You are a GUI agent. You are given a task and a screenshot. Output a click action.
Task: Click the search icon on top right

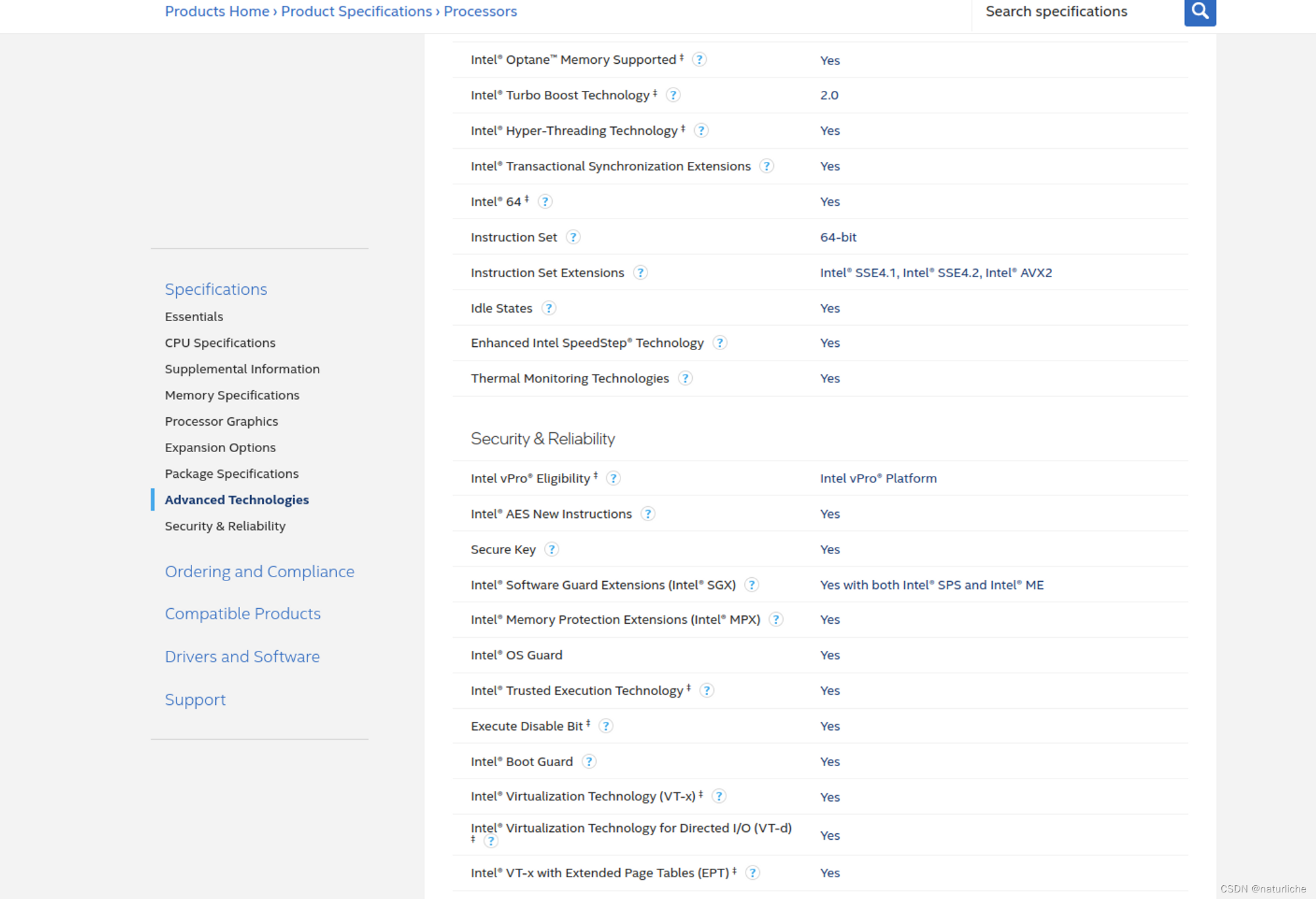[1198, 11]
